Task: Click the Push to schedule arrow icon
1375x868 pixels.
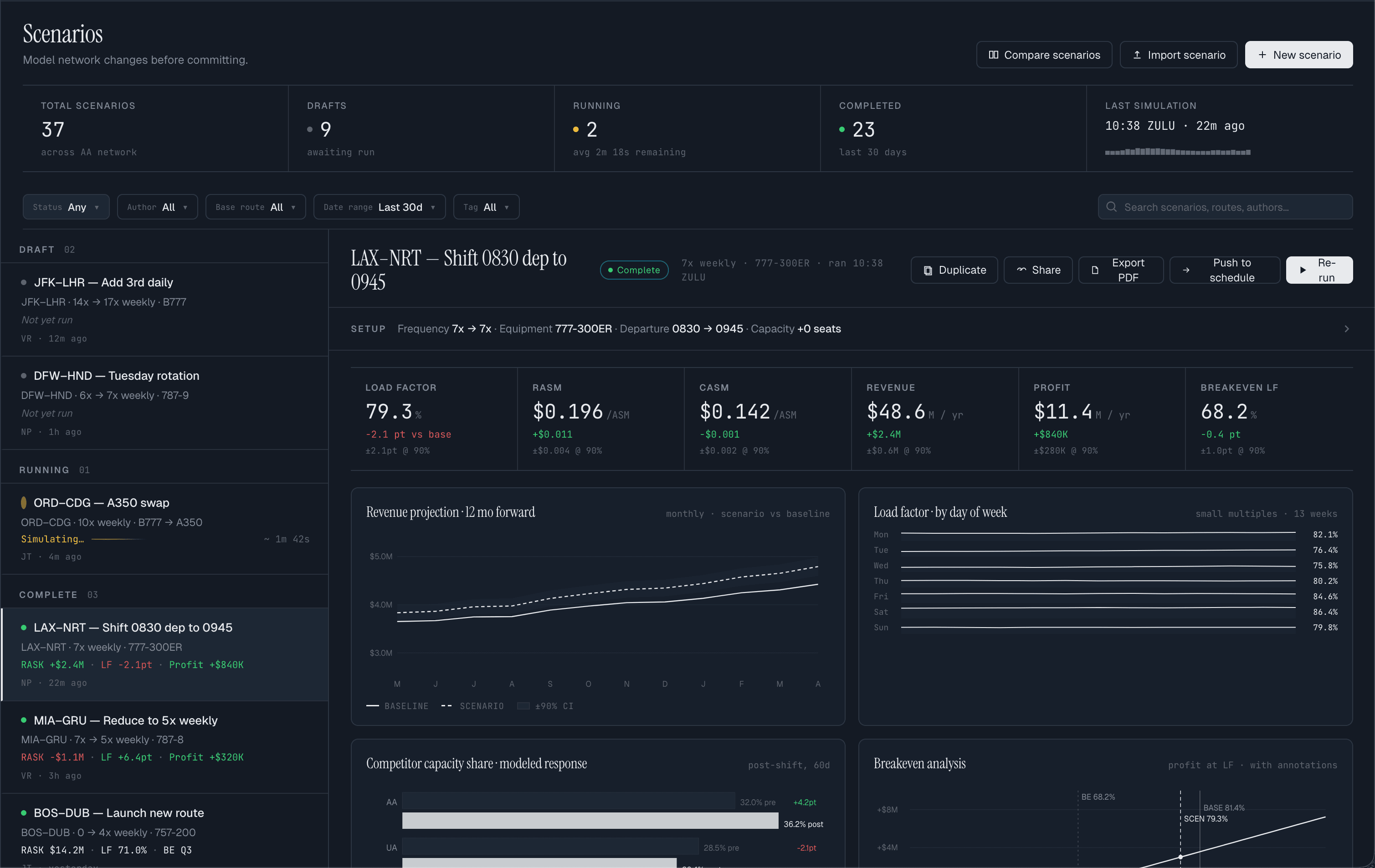Action: tap(1186, 271)
